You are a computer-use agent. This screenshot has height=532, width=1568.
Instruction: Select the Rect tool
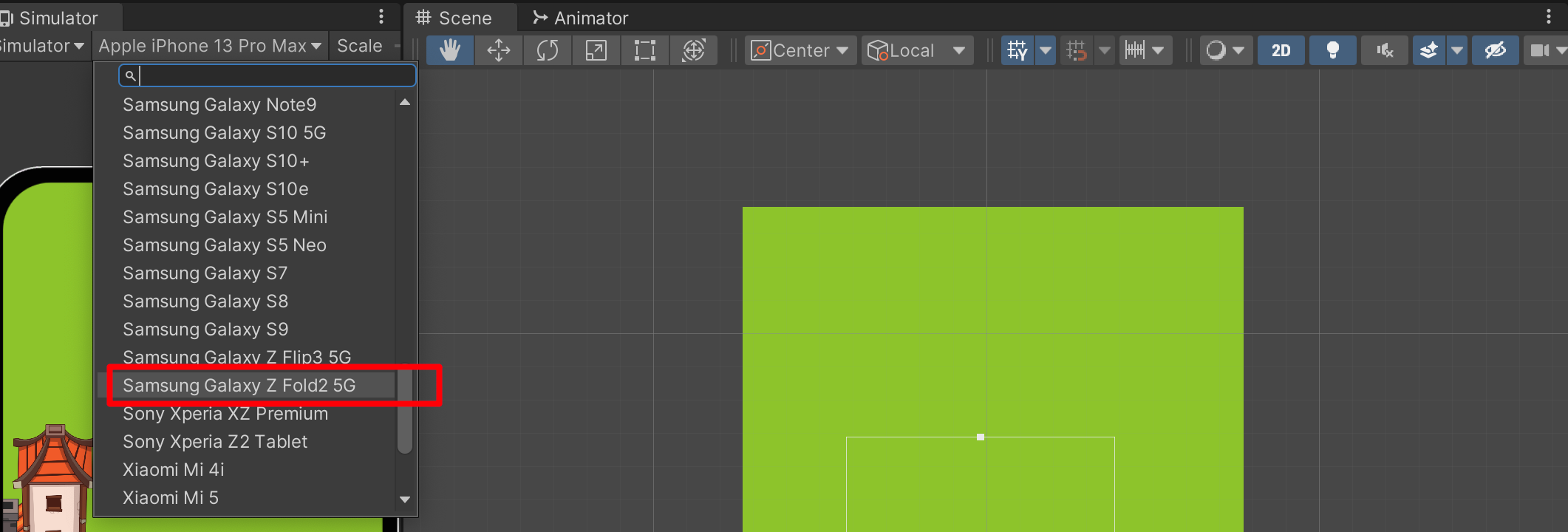(645, 50)
